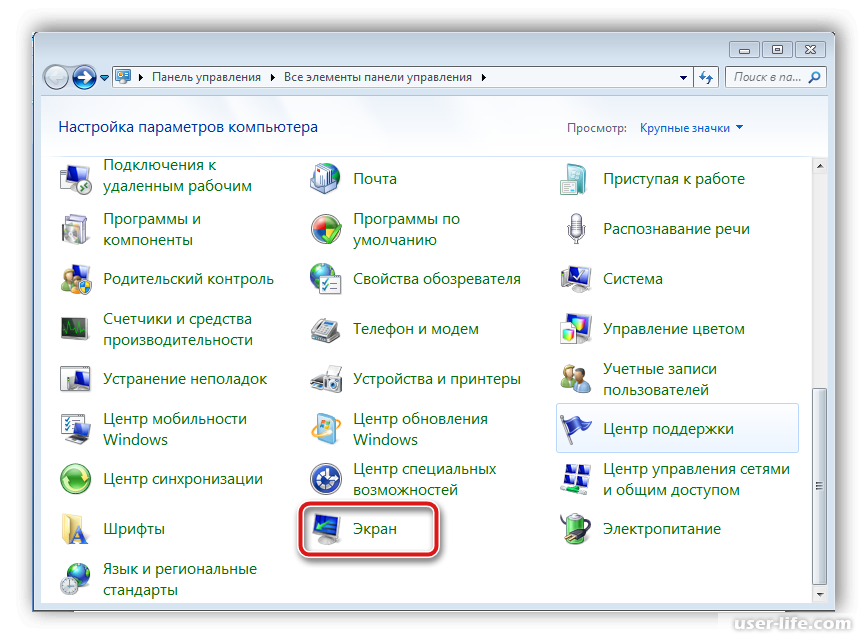Click the control panel icon in address bar
867x644 pixels.
tap(123, 77)
